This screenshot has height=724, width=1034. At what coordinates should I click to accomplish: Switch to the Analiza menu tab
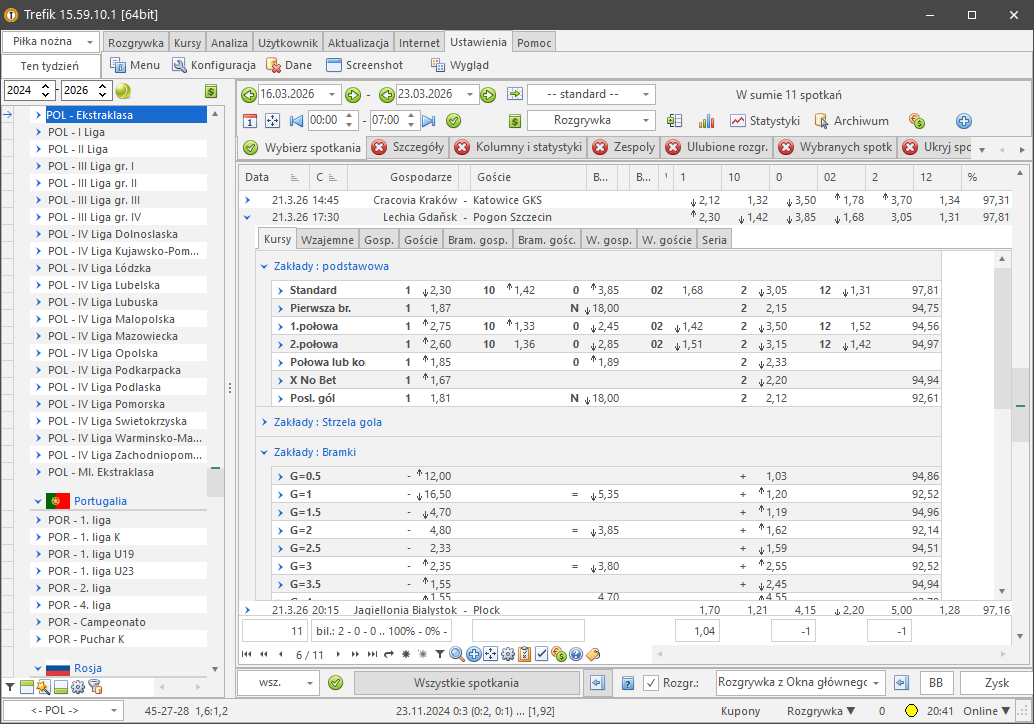[x=230, y=43]
